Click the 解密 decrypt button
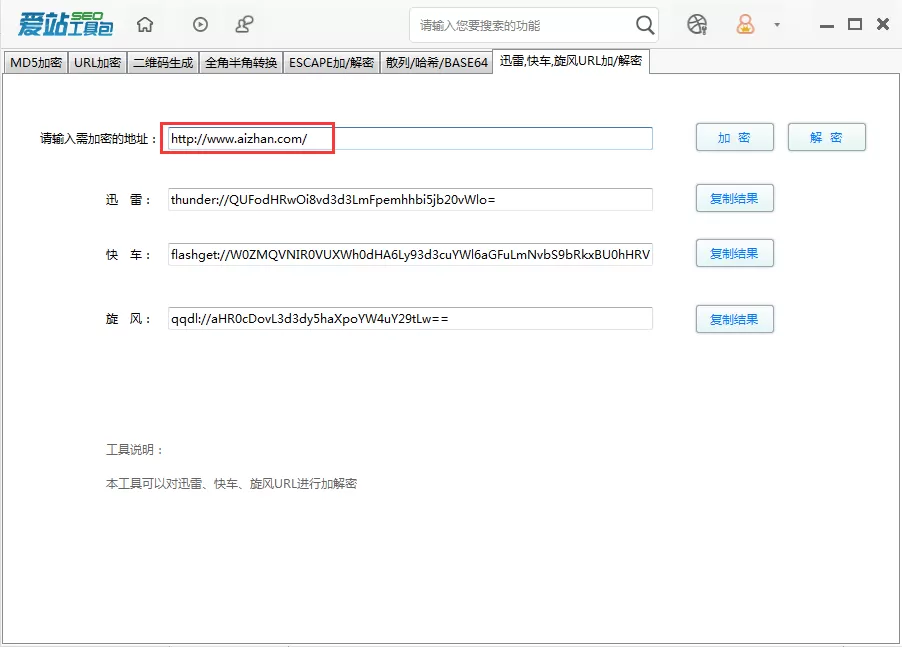902x647 pixels. pos(827,137)
